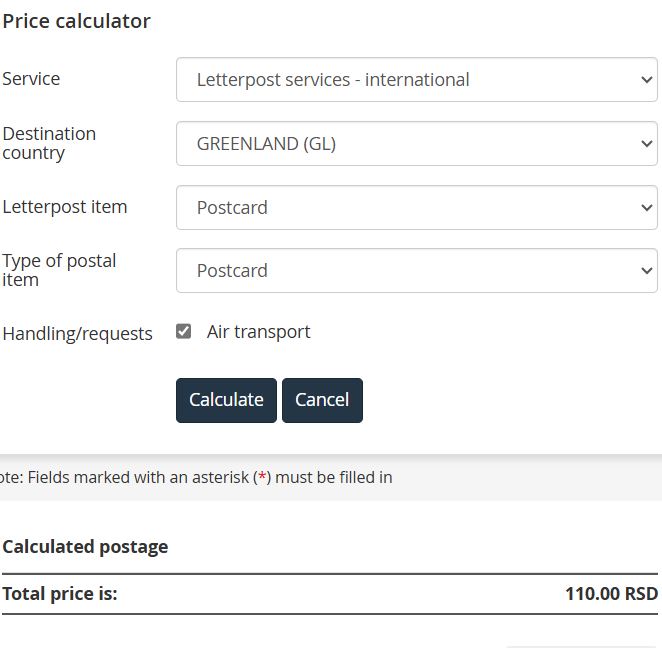The height and width of the screenshot is (648, 662).
Task: Click the Service field label
Action: (31, 79)
